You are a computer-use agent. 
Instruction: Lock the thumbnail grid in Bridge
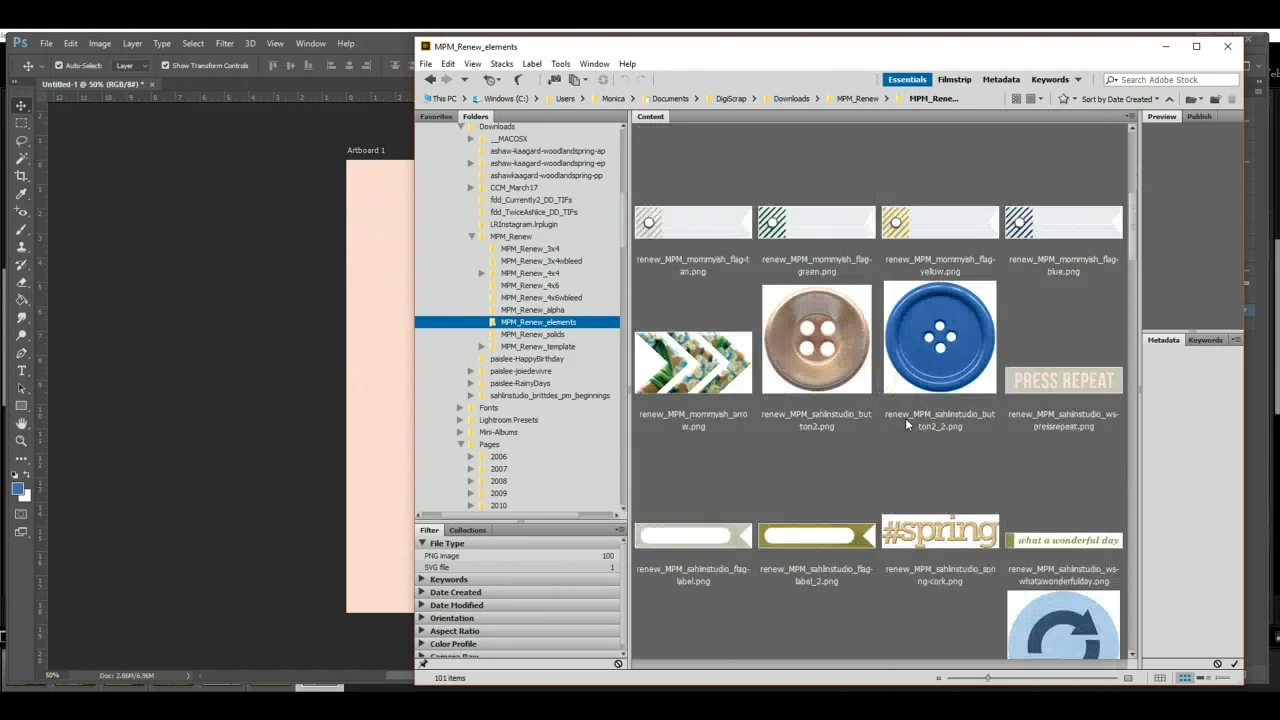pyautogui.click(x=1160, y=678)
